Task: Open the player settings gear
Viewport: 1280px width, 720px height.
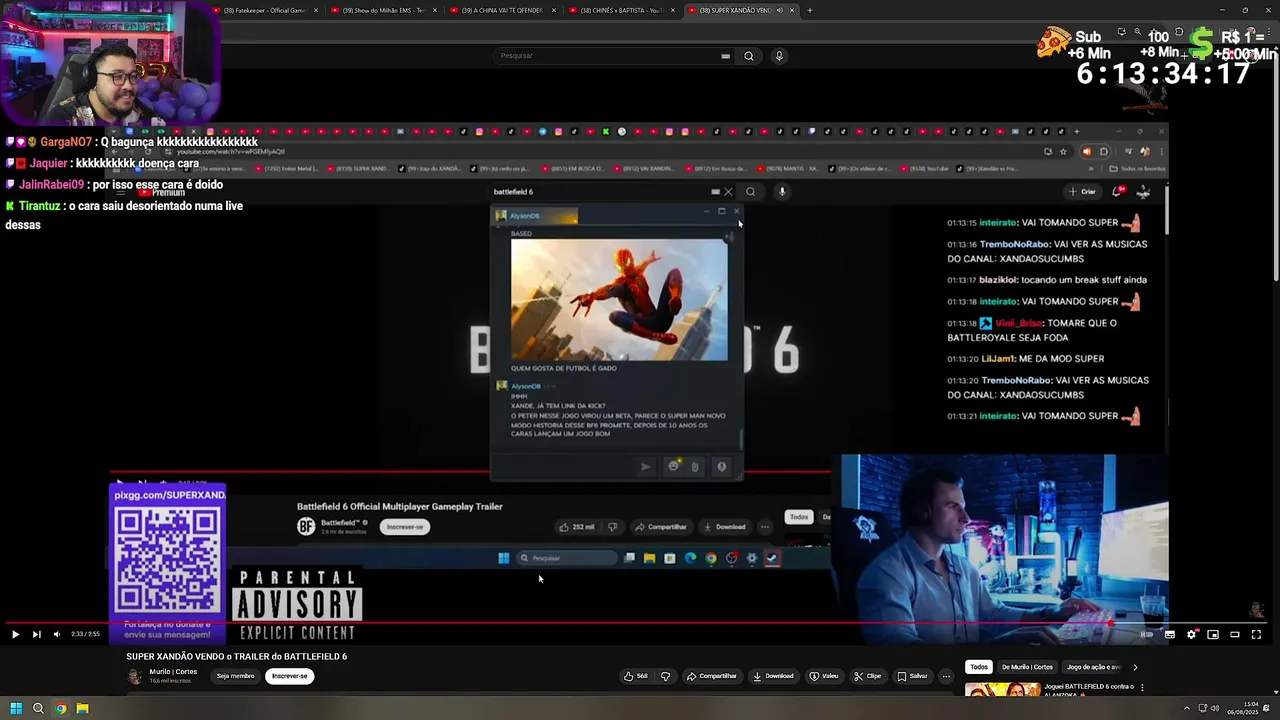Action: (1191, 634)
